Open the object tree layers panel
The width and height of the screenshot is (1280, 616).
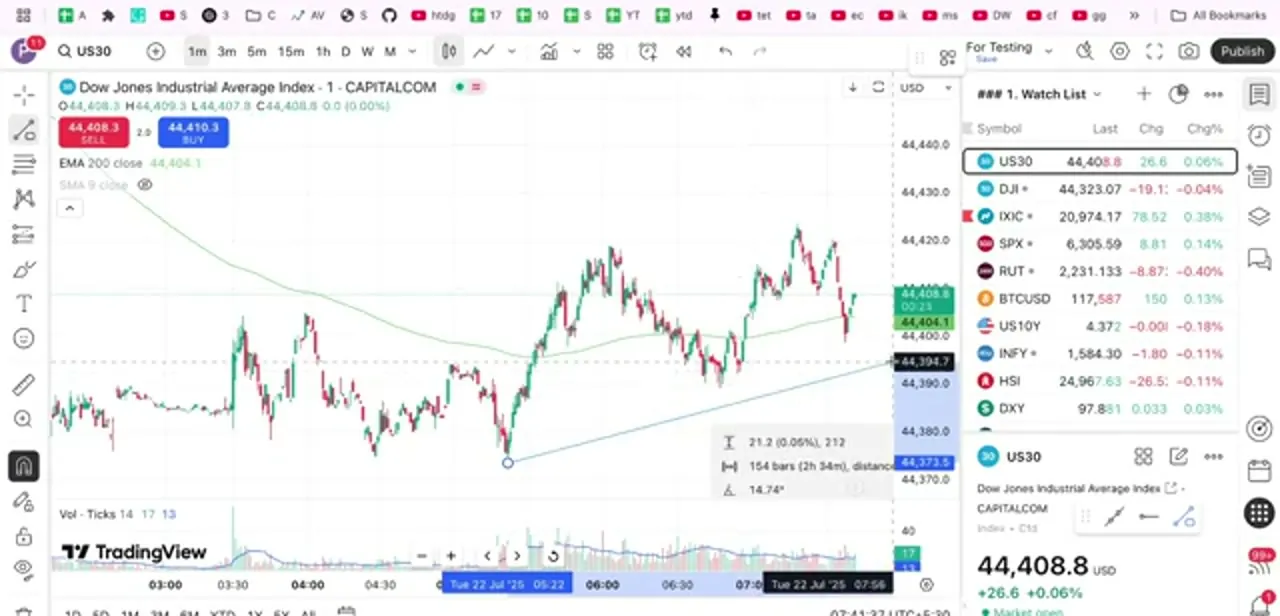click(1259, 217)
